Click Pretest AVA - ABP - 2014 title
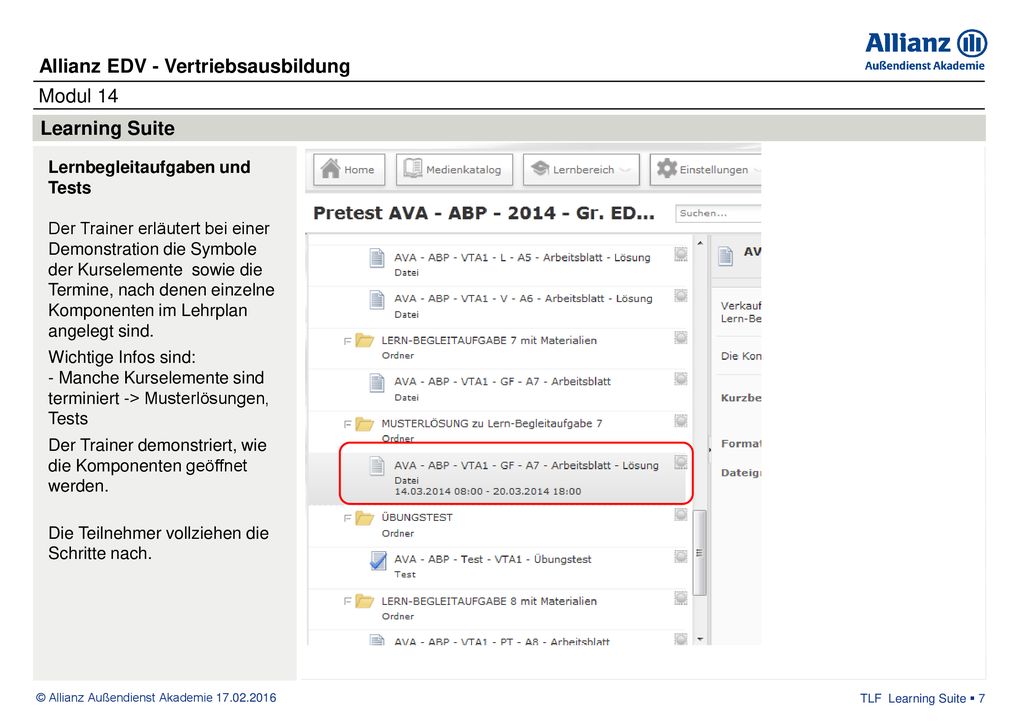 [483, 213]
